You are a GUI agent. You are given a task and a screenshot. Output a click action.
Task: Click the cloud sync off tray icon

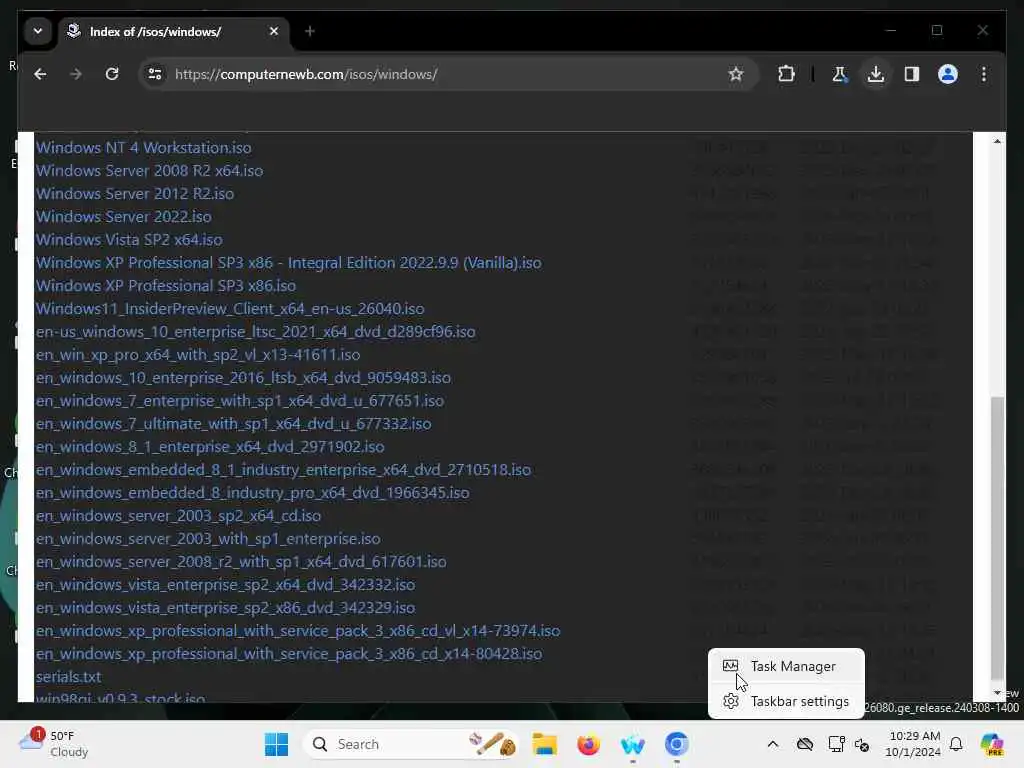(805, 744)
